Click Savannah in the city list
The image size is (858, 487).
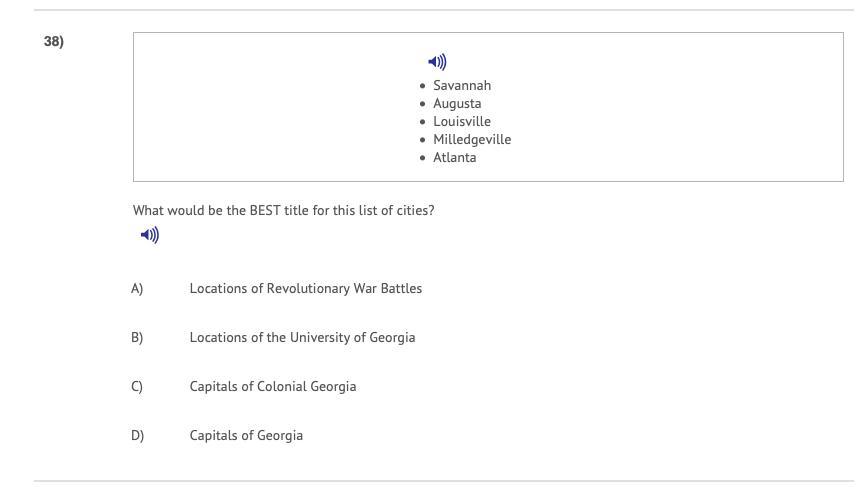pyautogui.click(x=462, y=86)
